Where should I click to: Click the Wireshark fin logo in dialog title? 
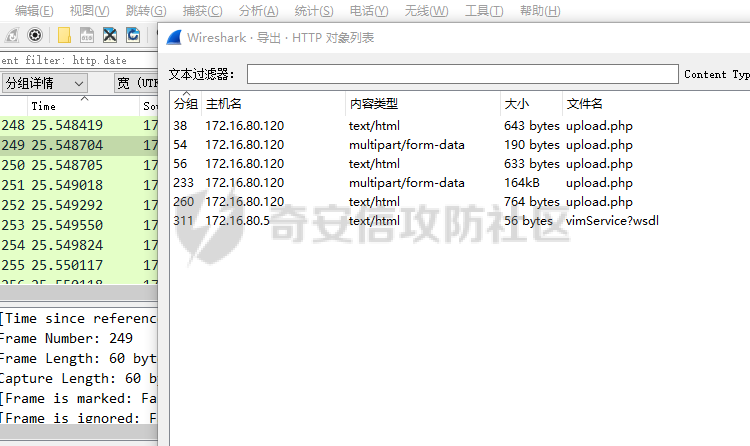(174, 38)
